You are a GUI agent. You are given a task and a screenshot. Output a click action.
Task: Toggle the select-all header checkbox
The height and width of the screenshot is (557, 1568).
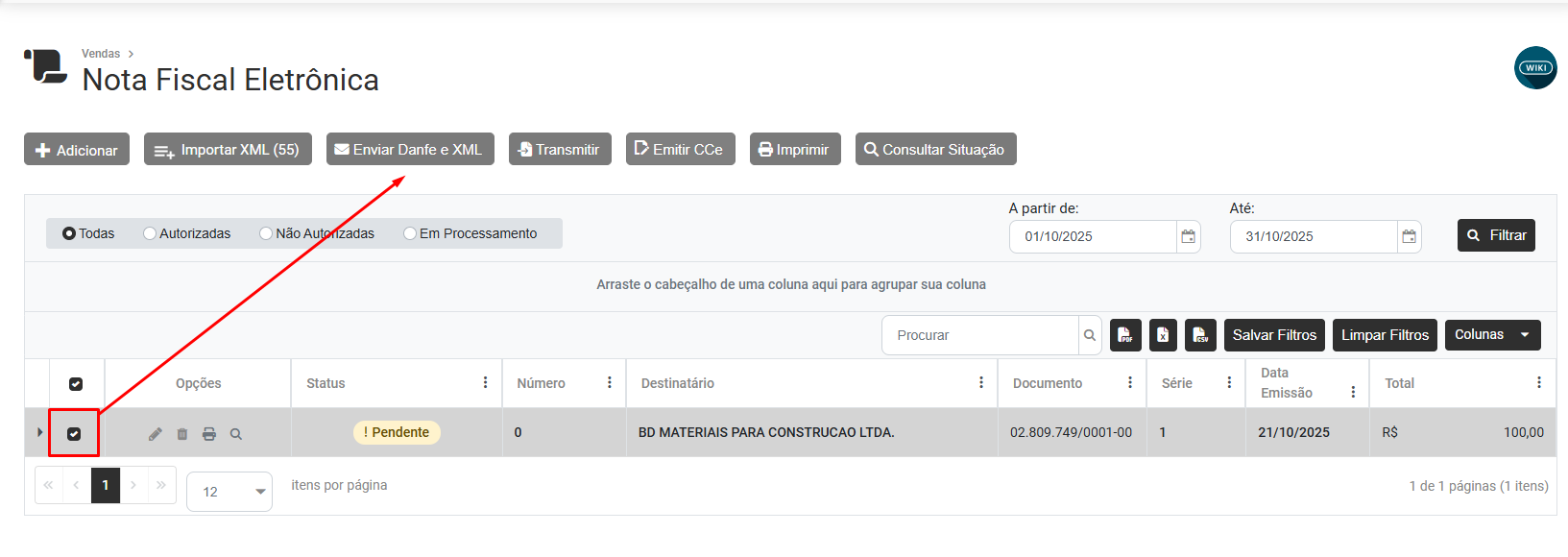(76, 384)
